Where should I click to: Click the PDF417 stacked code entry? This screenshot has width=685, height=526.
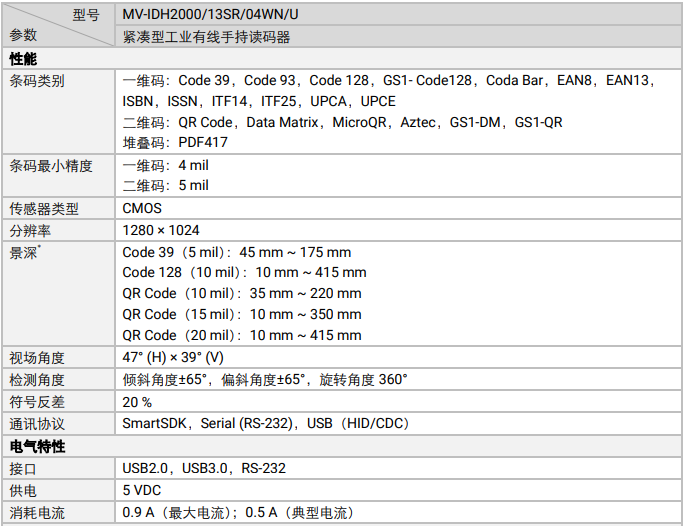pos(175,142)
